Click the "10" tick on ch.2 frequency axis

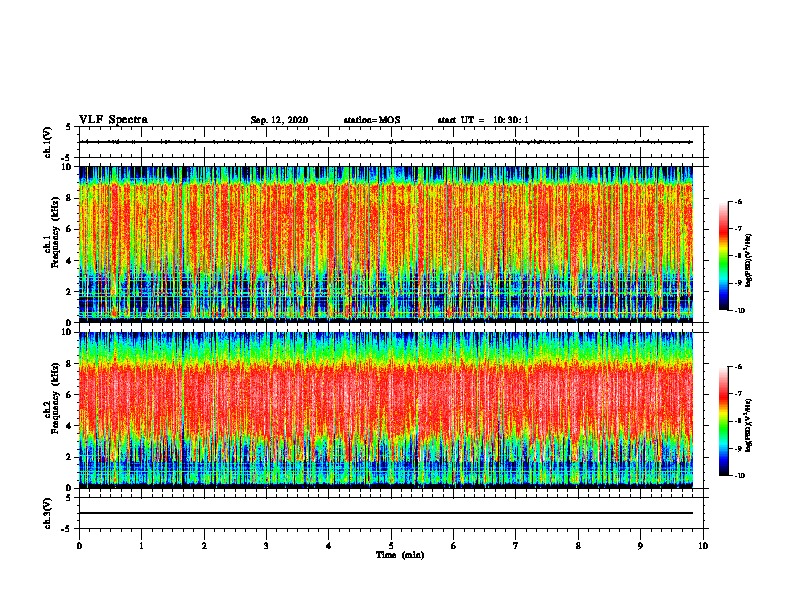coord(66,332)
